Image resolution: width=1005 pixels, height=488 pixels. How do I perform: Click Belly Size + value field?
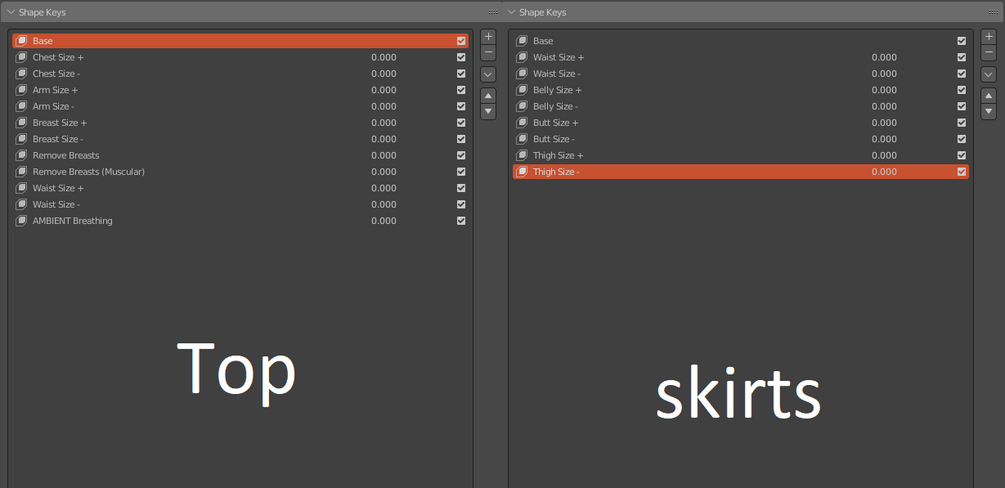[885, 90]
